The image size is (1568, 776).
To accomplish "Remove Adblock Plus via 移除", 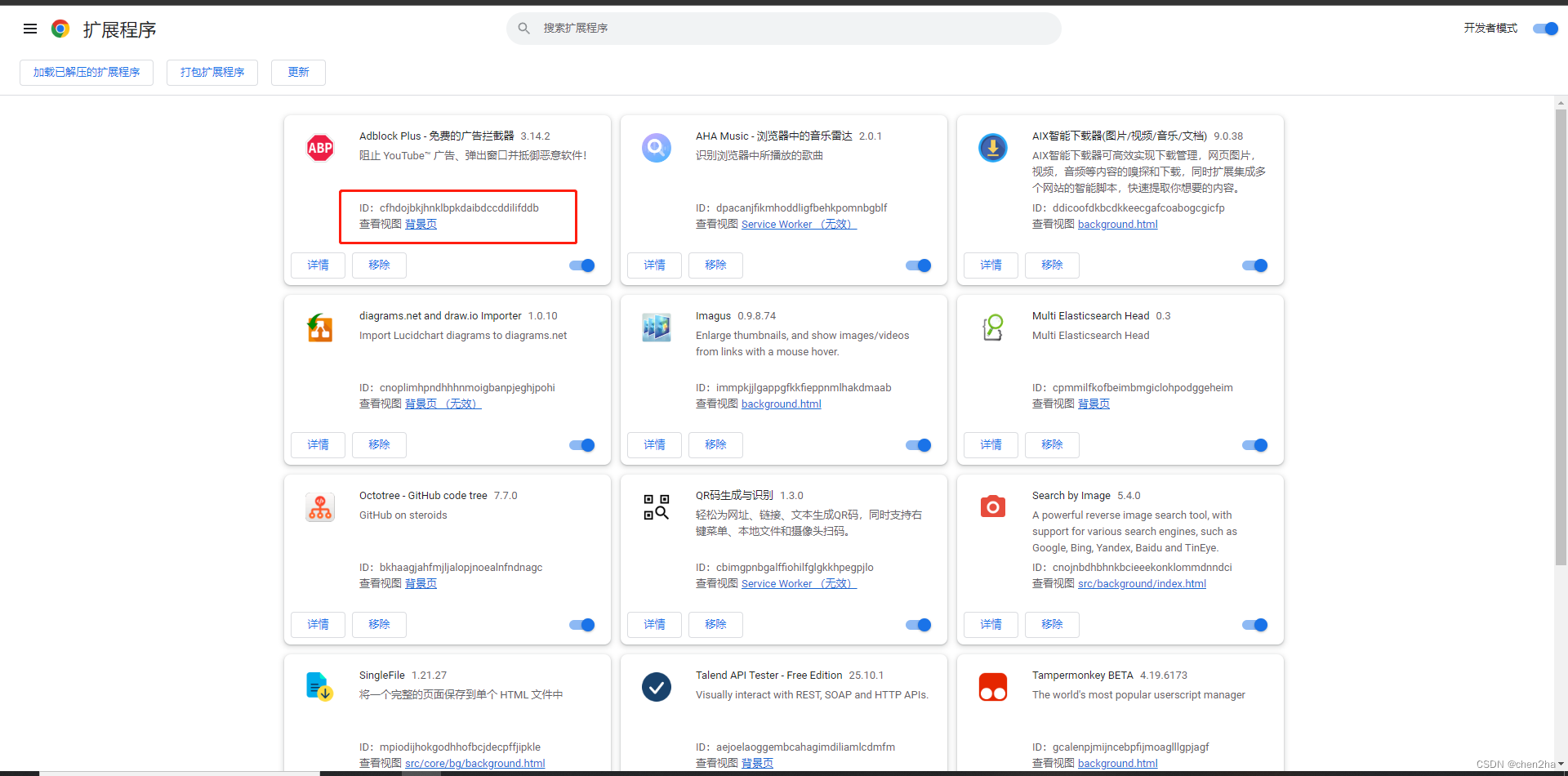I will (x=379, y=265).
